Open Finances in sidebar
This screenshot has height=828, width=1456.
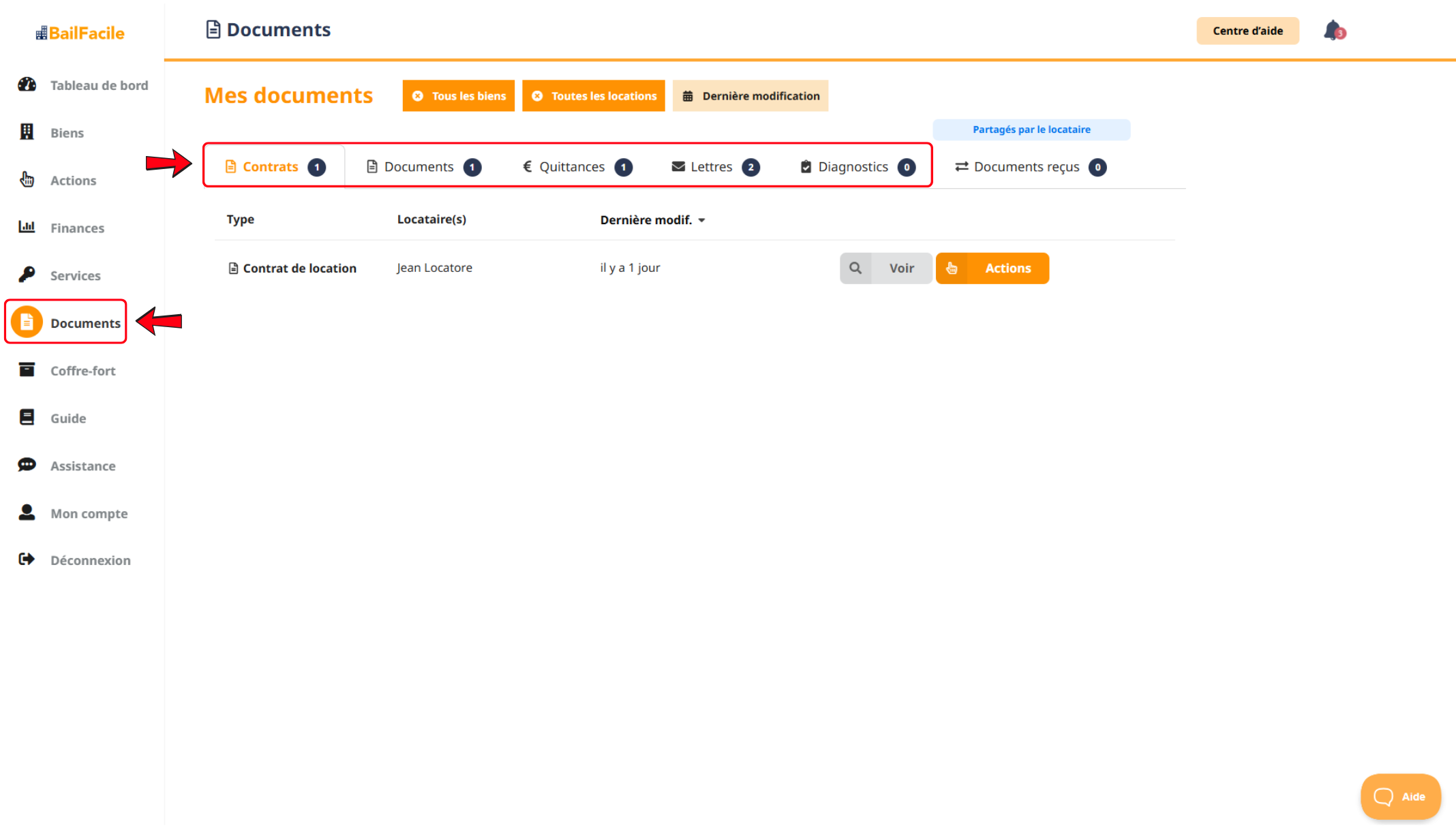tap(77, 228)
